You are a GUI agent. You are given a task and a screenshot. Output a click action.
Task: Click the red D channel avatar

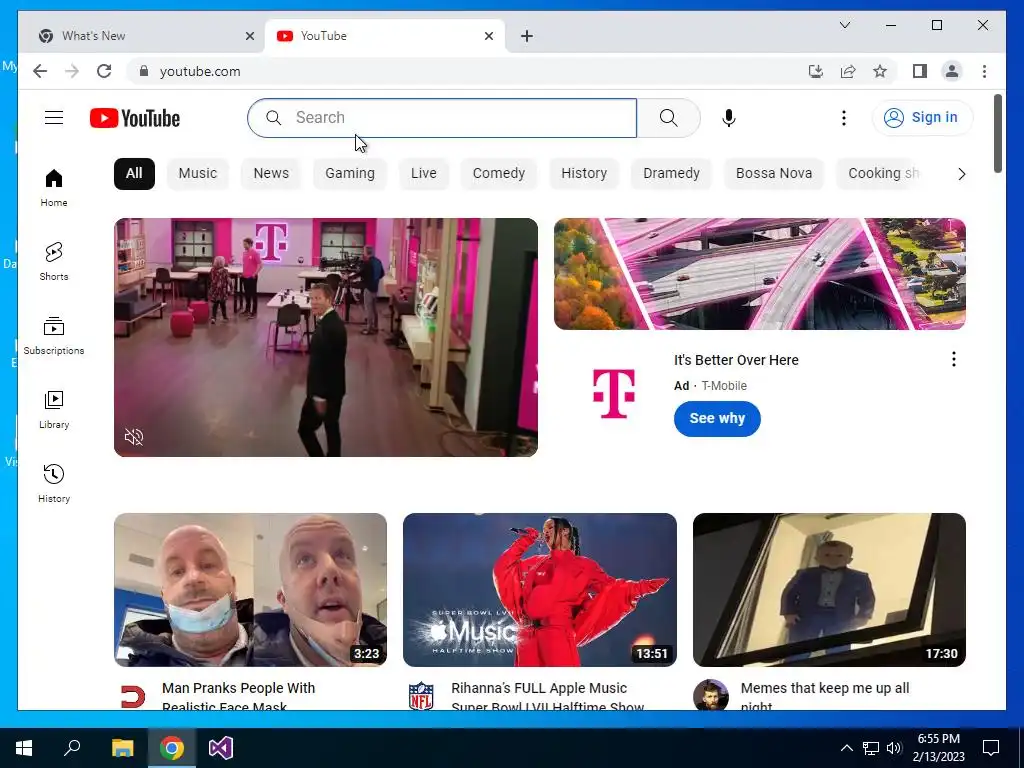[133, 696]
